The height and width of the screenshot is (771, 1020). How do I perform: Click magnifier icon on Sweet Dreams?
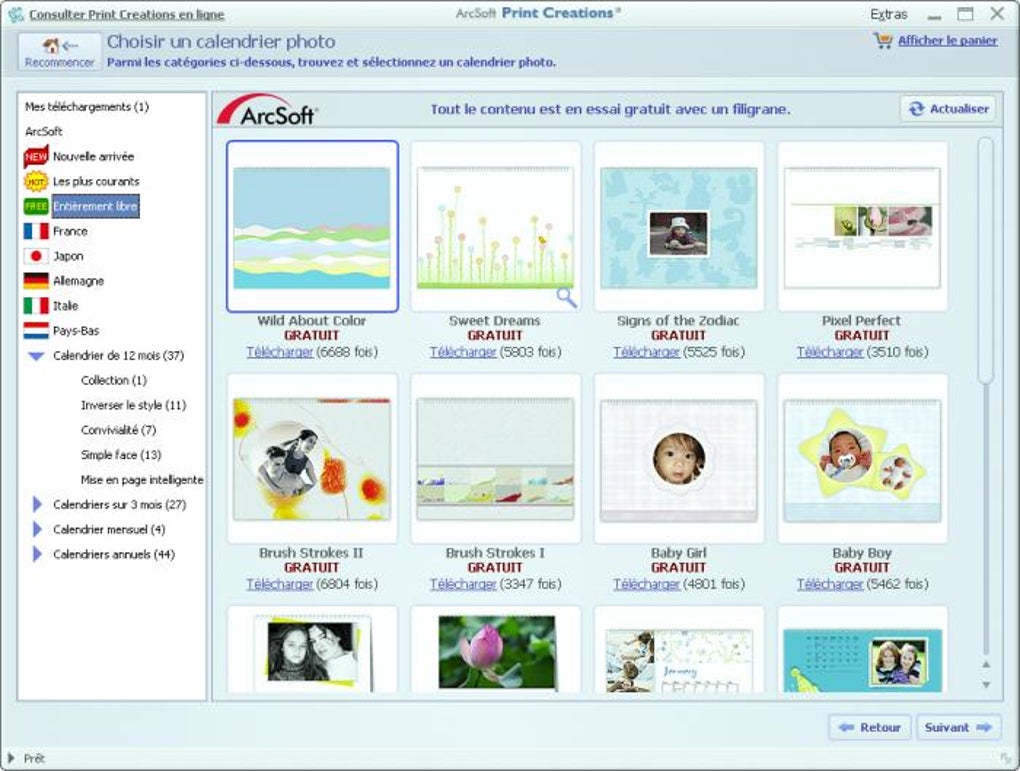tap(567, 297)
